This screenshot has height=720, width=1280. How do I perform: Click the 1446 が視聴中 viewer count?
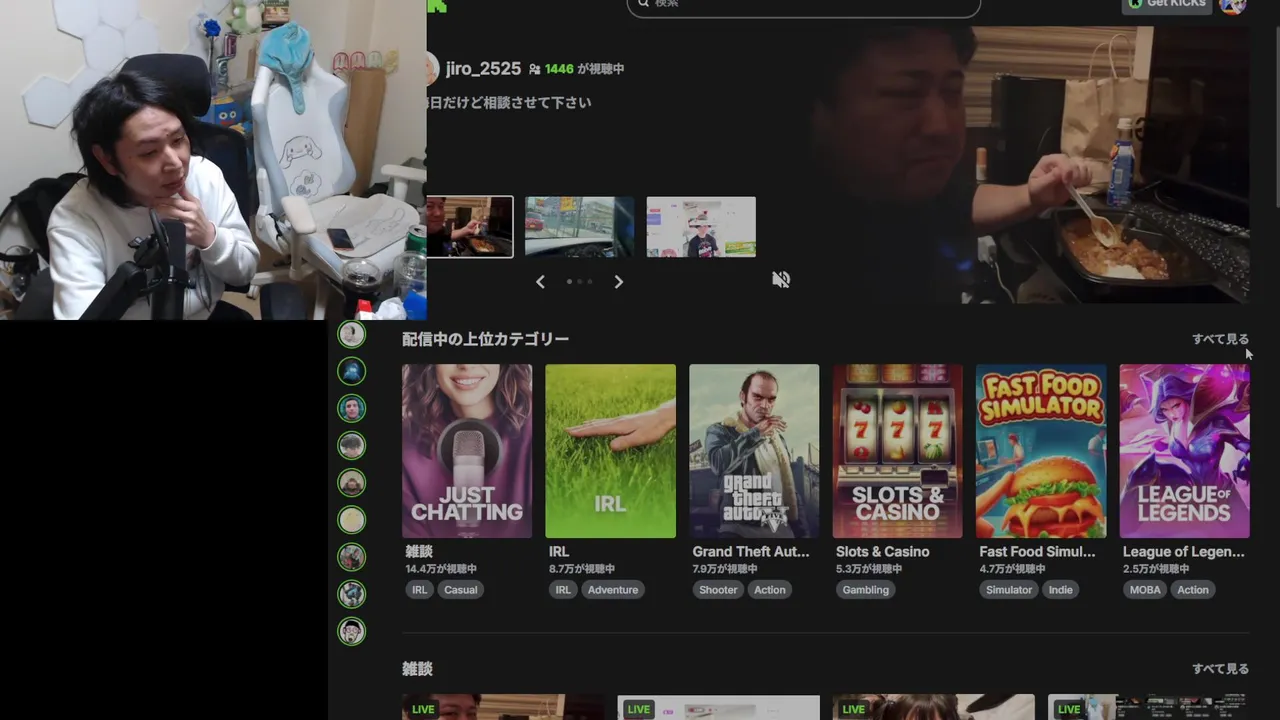(577, 69)
